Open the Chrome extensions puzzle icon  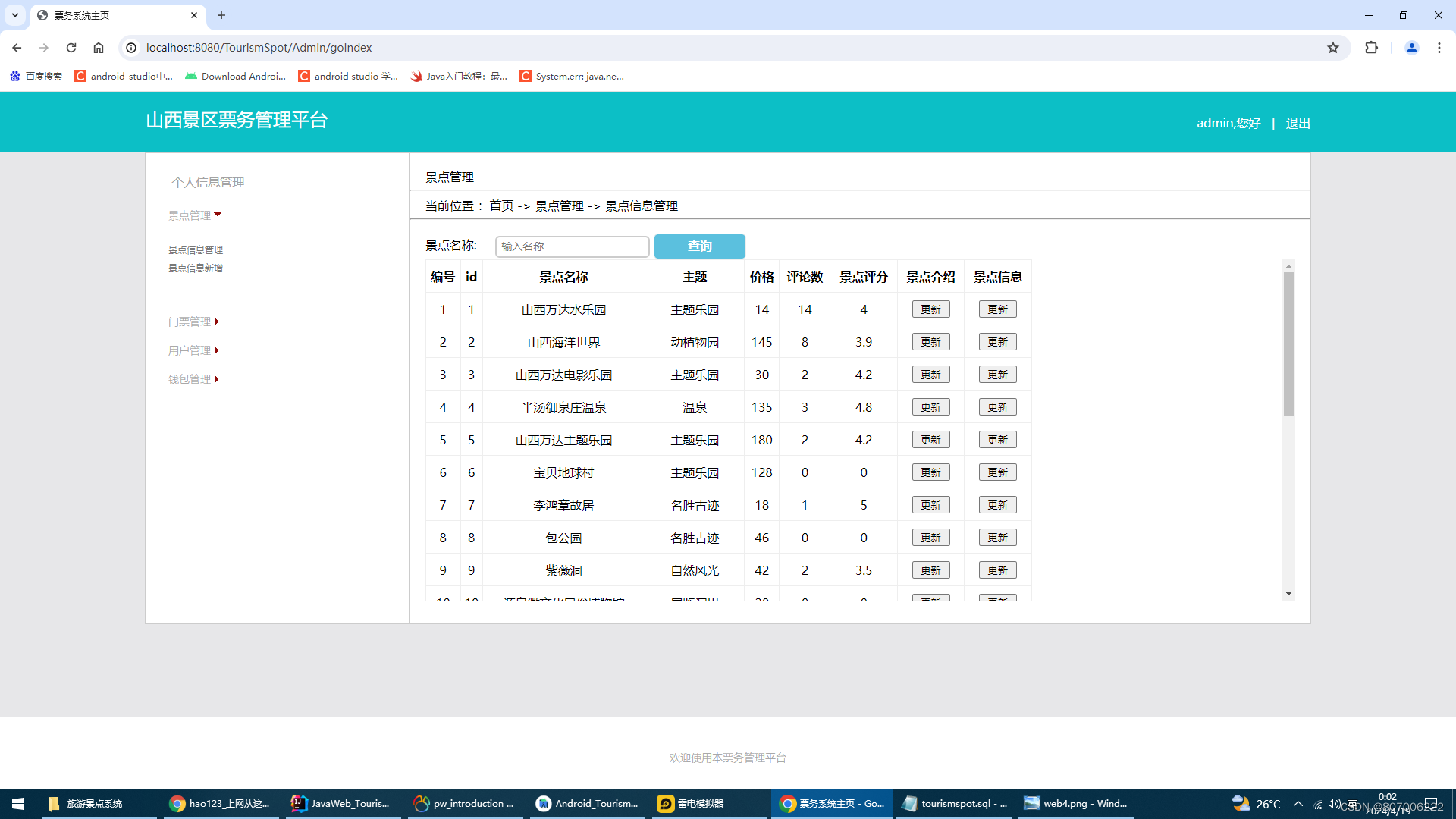pos(1371,48)
